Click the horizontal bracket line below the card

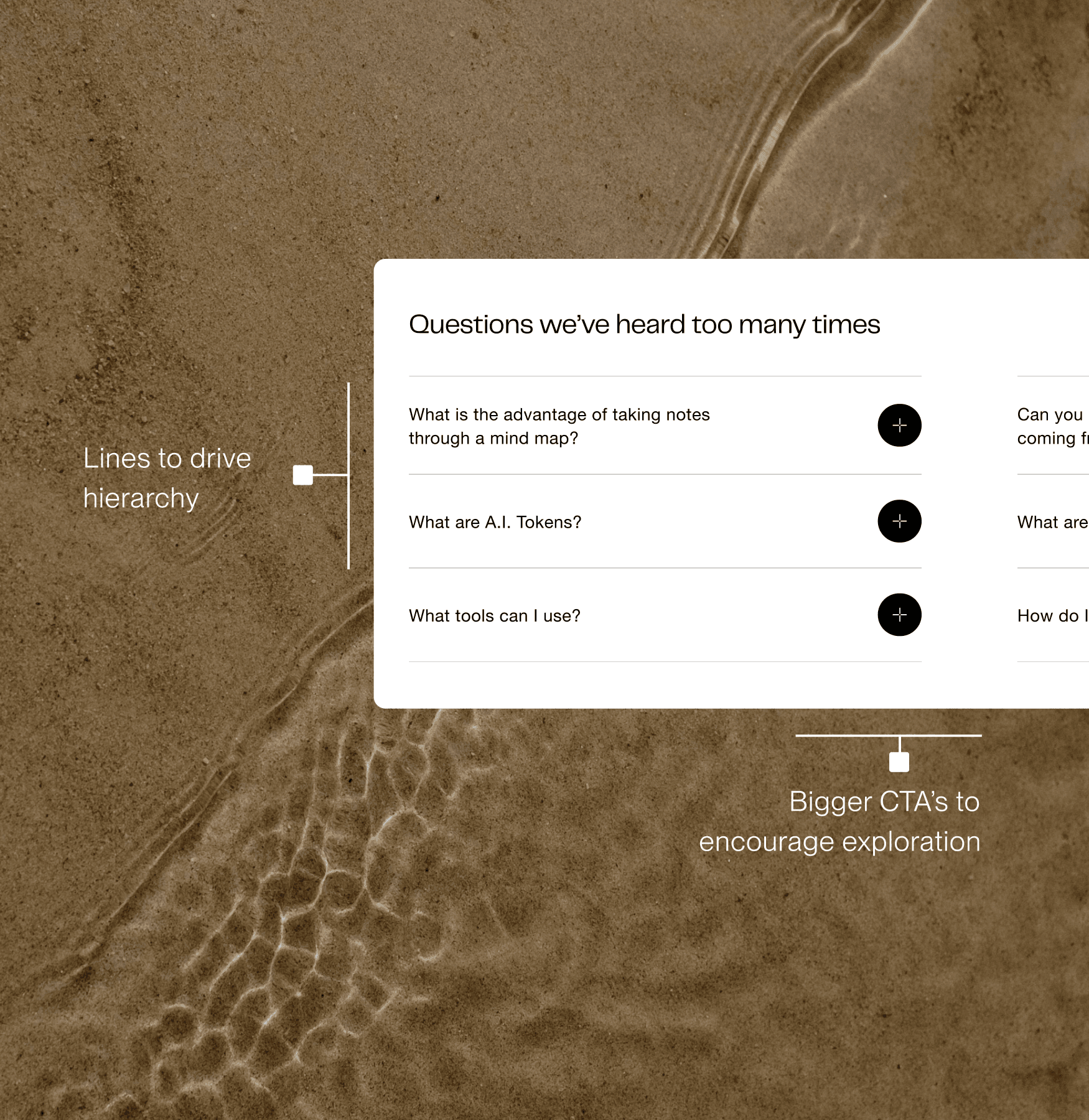tap(846, 735)
